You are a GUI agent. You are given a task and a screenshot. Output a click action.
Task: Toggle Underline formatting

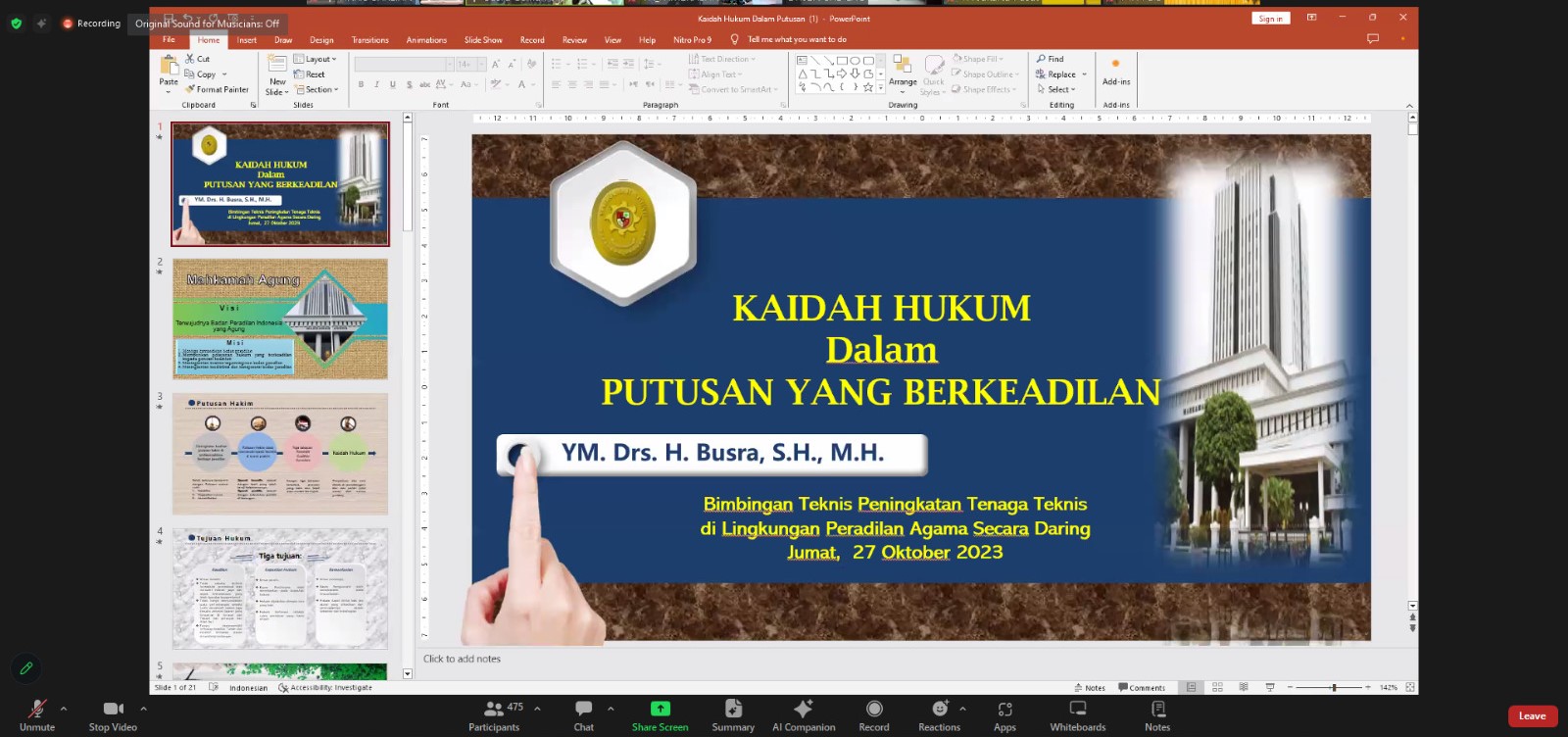393,84
